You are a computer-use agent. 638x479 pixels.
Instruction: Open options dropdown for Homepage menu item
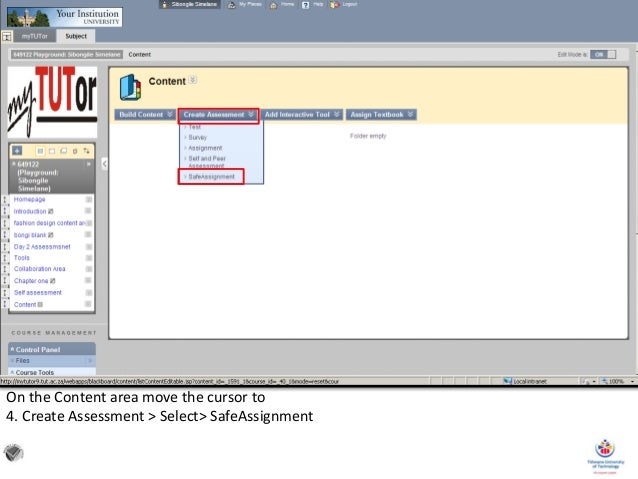click(x=88, y=199)
